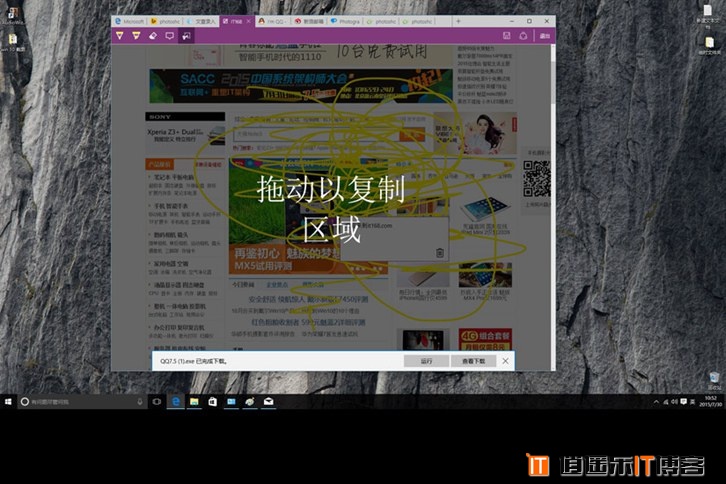Click 查看下载 to view downloads
726x484 pixels.
coord(473,361)
